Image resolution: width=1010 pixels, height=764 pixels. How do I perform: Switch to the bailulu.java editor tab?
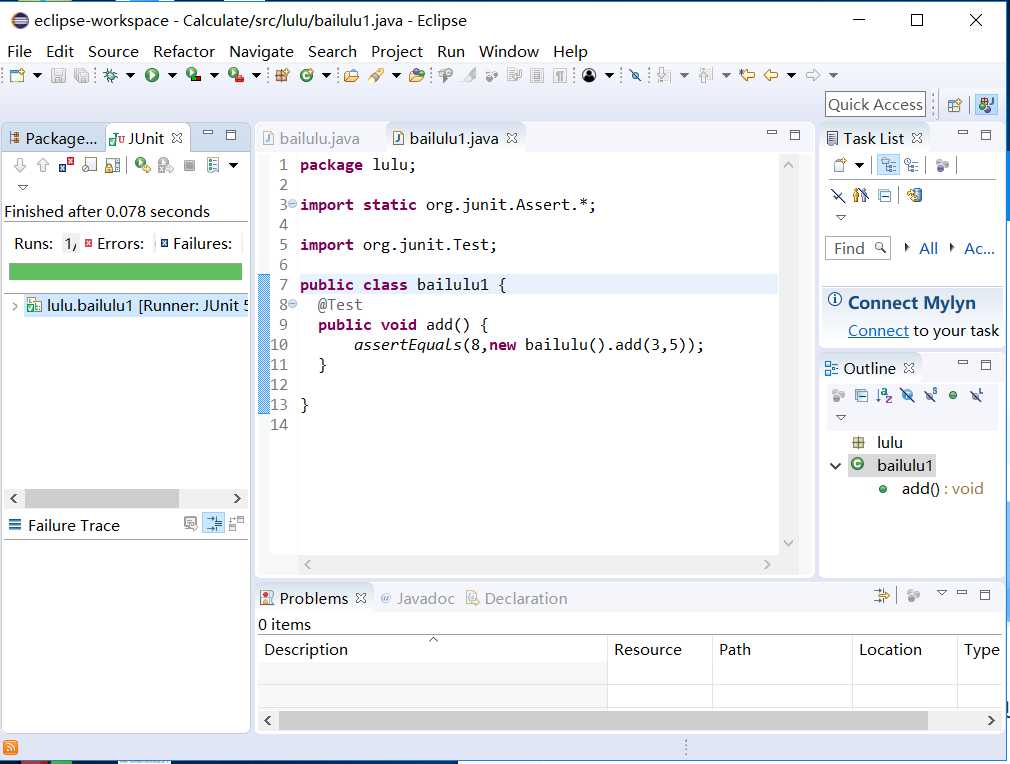(x=312, y=138)
